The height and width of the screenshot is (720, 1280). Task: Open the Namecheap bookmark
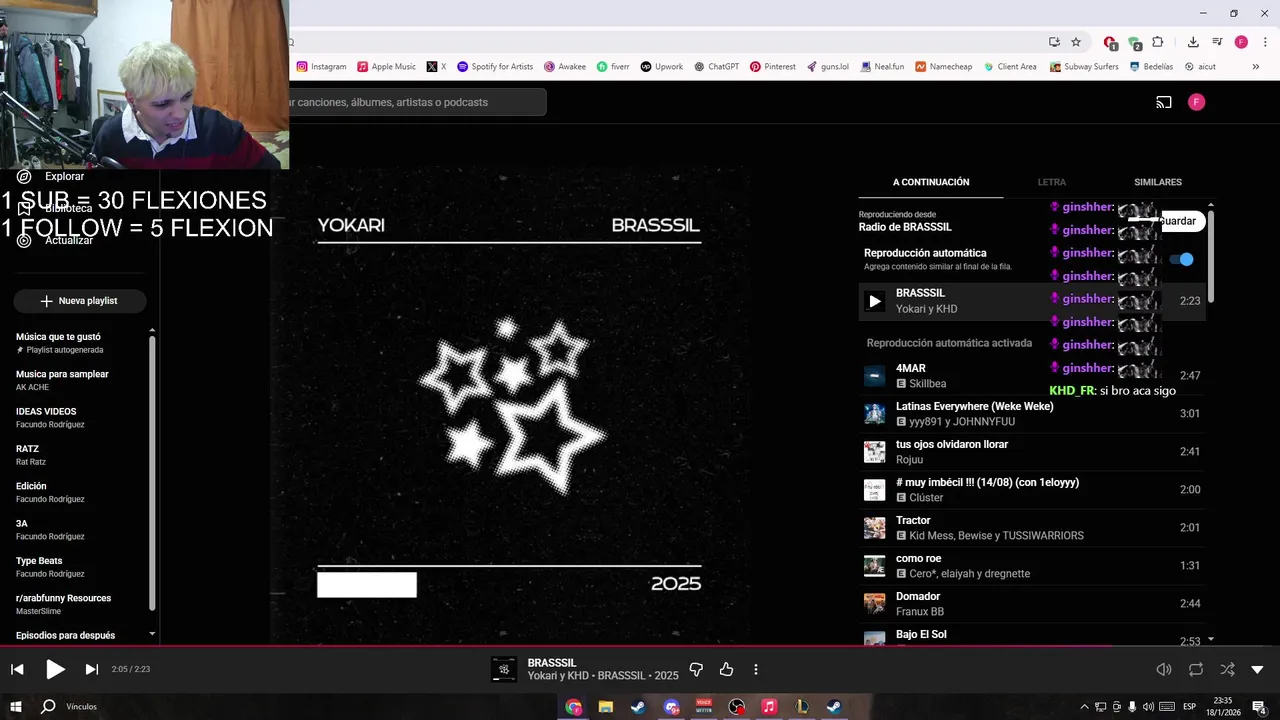(x=943, y=67)
